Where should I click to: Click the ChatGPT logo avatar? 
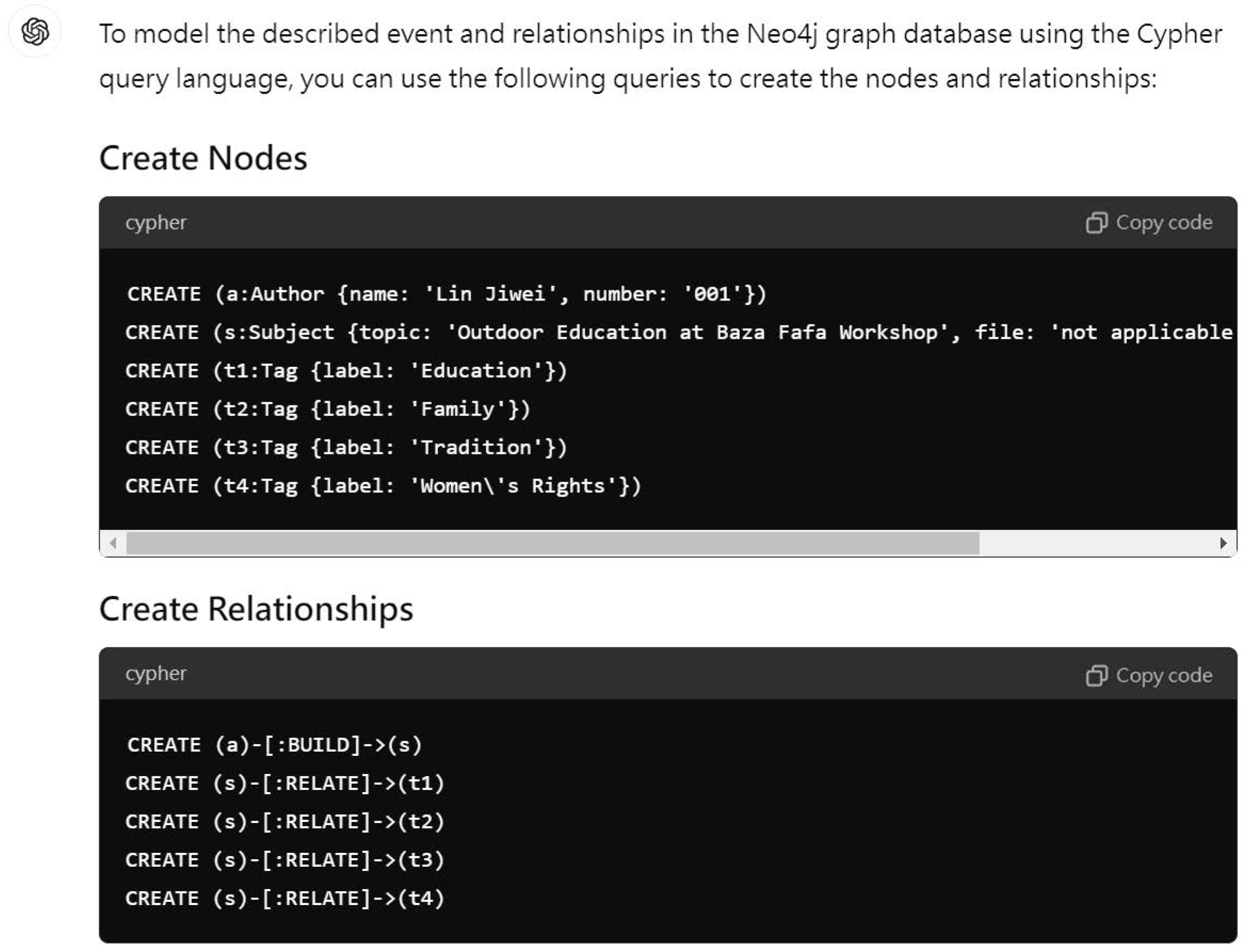coord(35,31)
